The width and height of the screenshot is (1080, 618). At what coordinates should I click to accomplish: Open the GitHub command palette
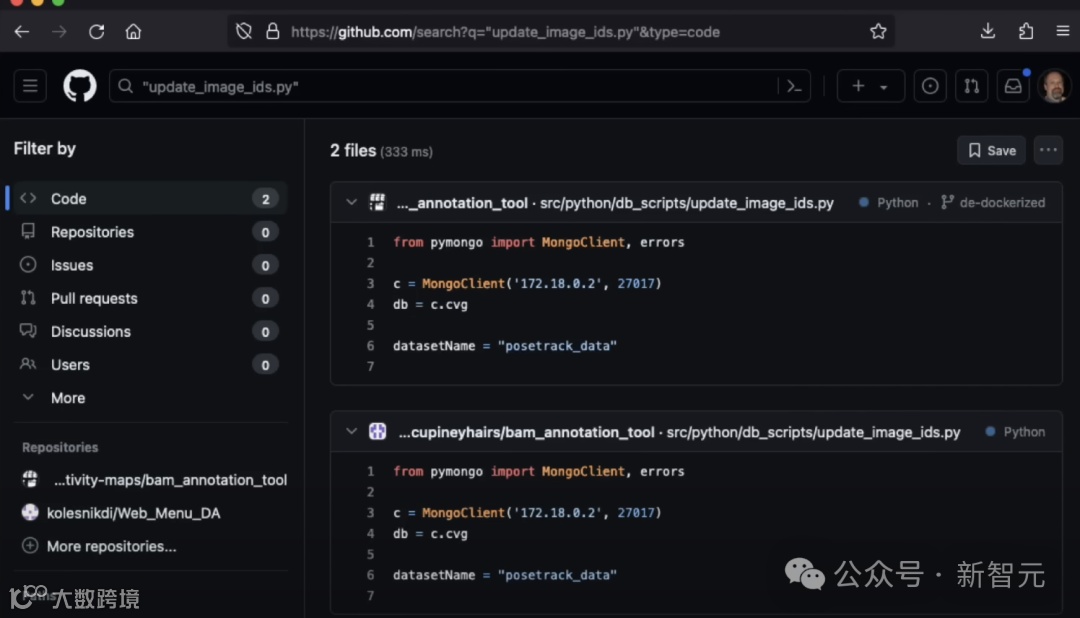point(794,87)
